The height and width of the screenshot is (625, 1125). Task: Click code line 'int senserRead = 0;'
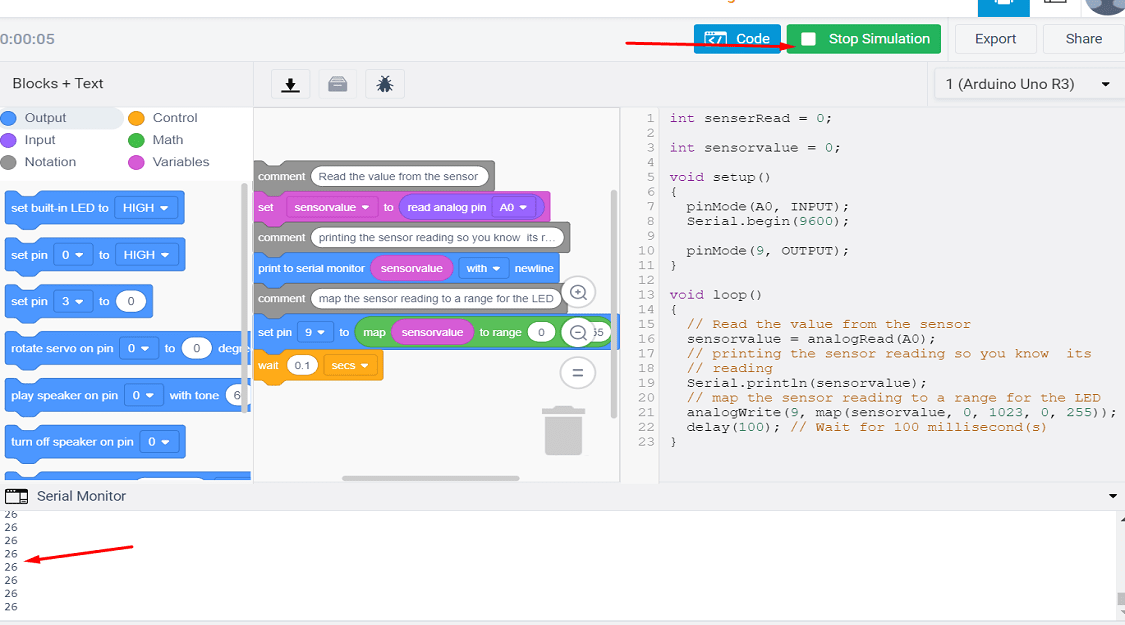coord(750,118)
